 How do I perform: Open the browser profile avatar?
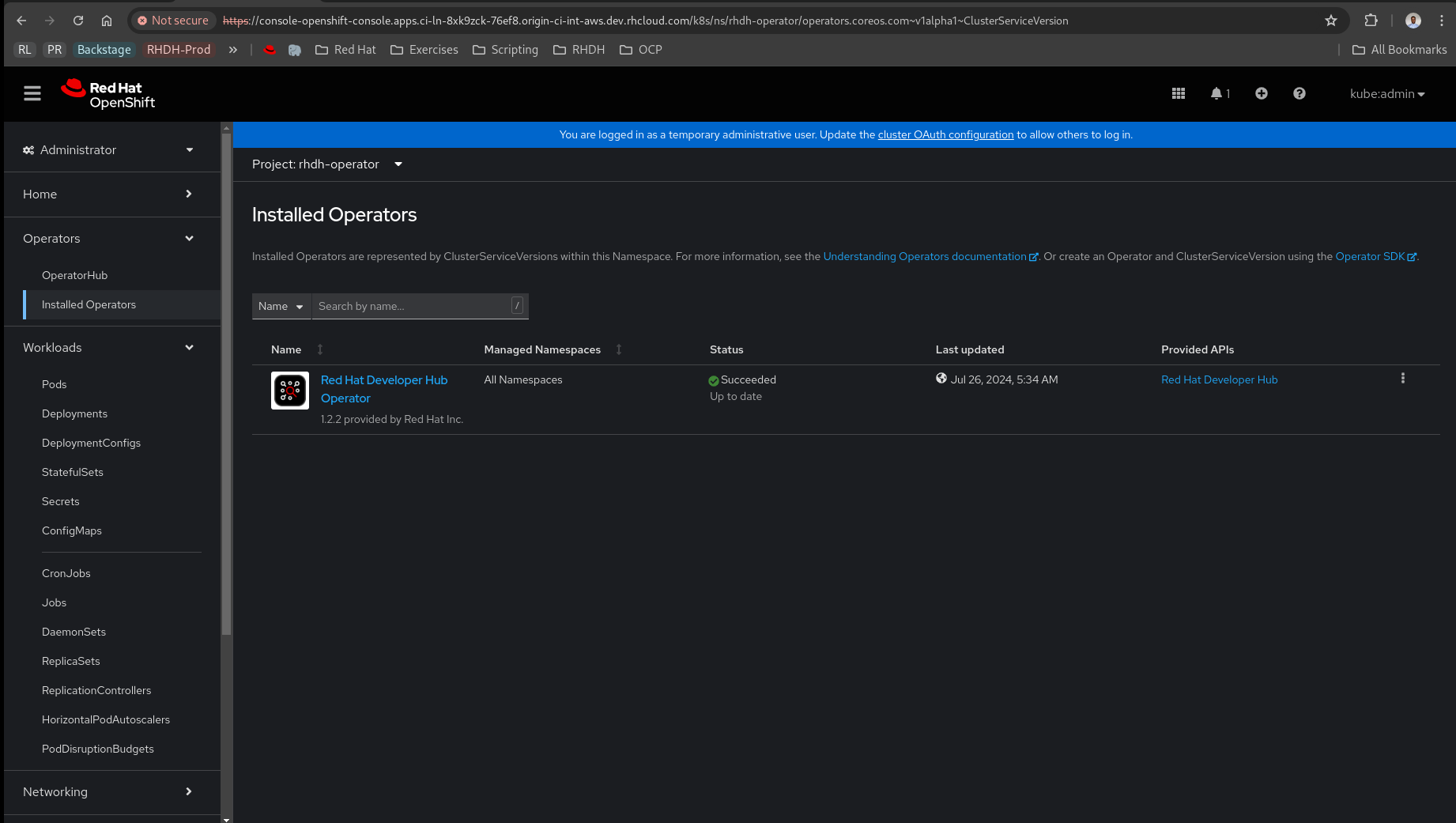pyautogui.click(x=1413, y=21)
